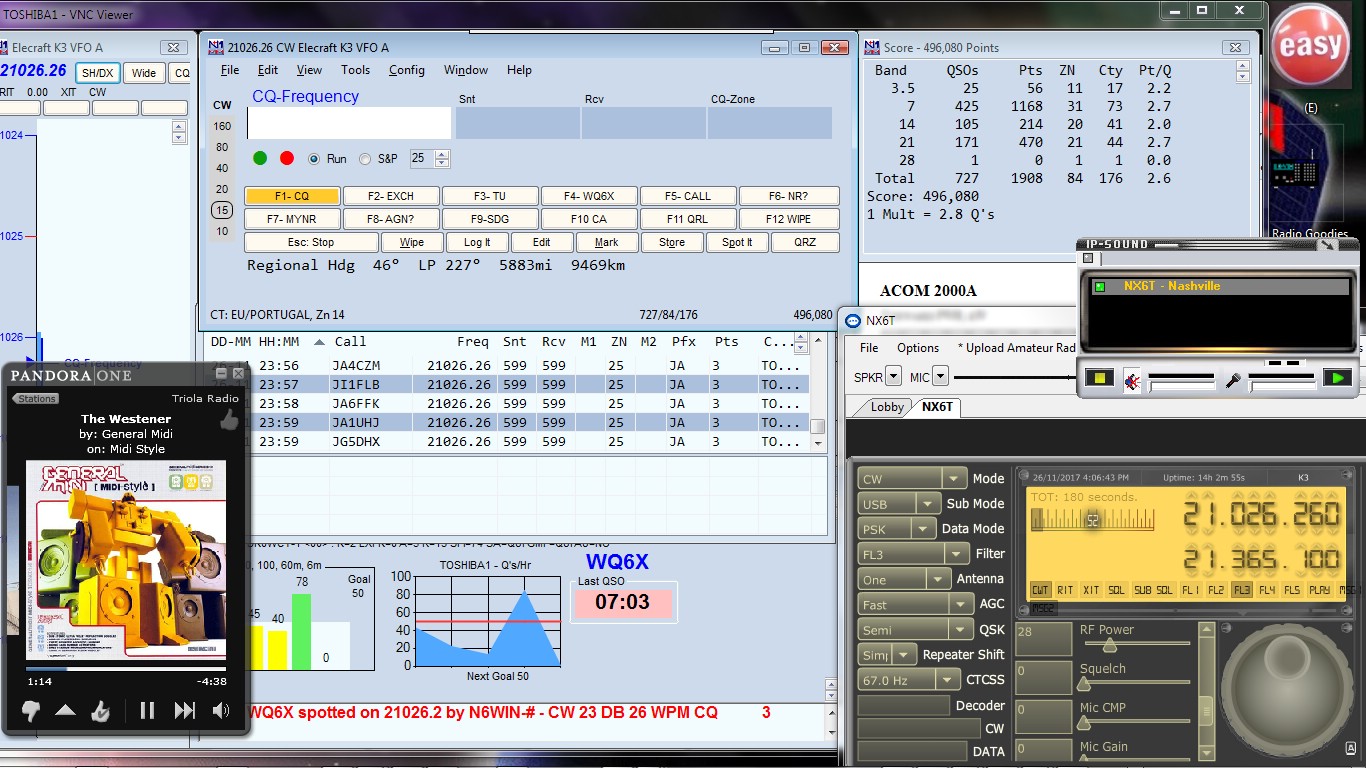
Task: Click the callsign entry field
Action: (x=349, y=123)
